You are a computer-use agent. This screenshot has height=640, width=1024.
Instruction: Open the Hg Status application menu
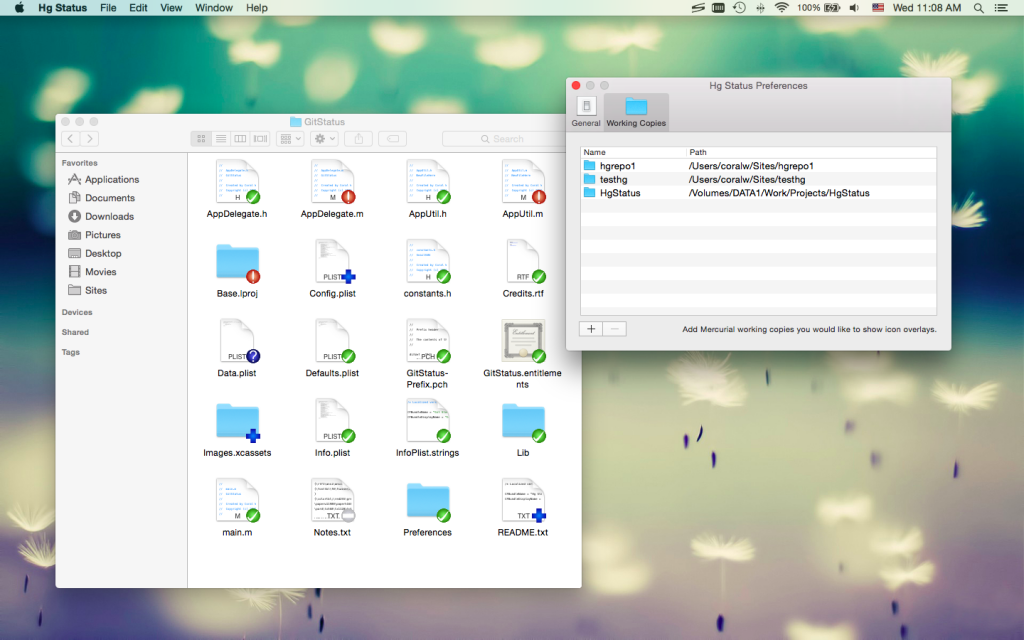click(62, 8)
